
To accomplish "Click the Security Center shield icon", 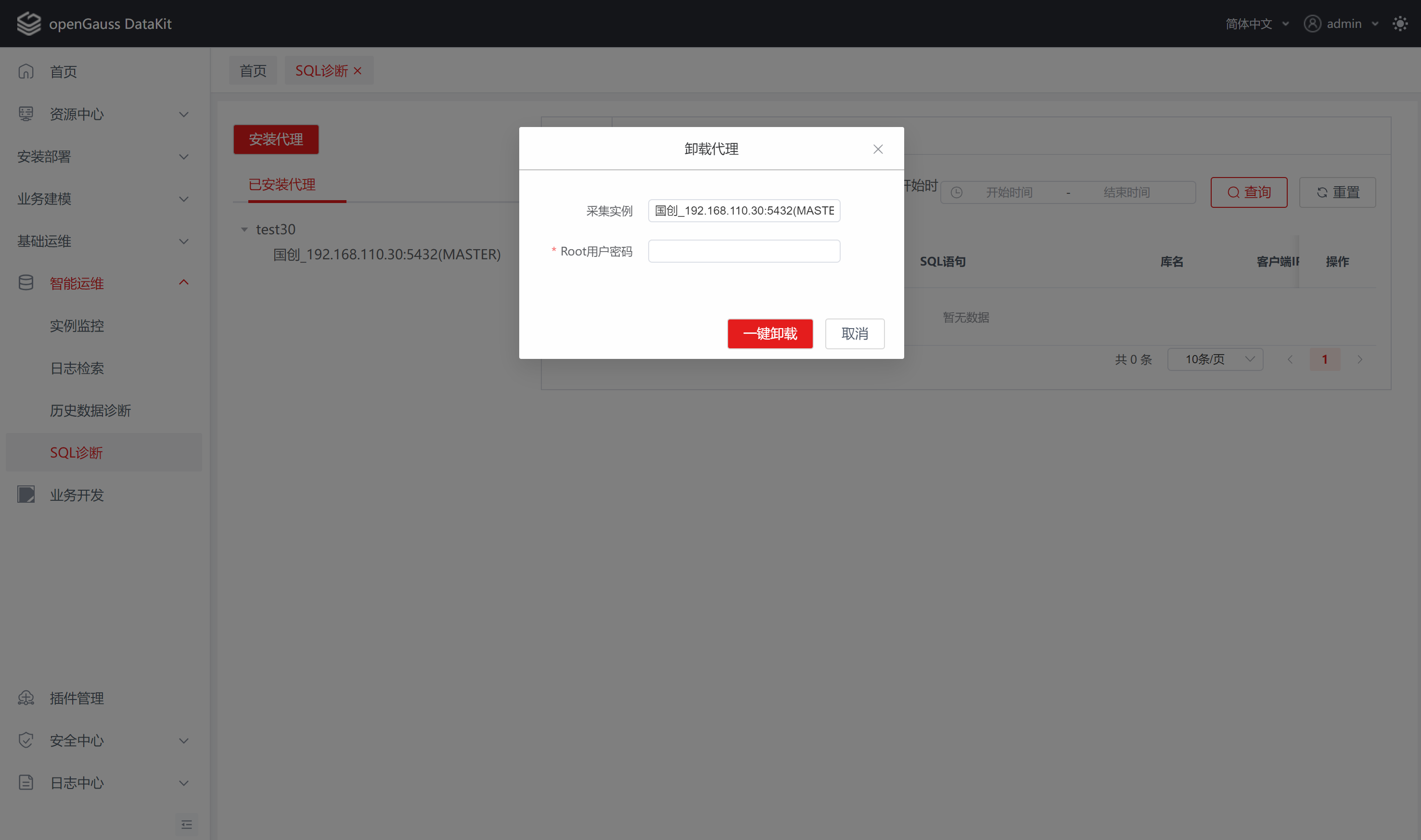I will coord(26,740).
